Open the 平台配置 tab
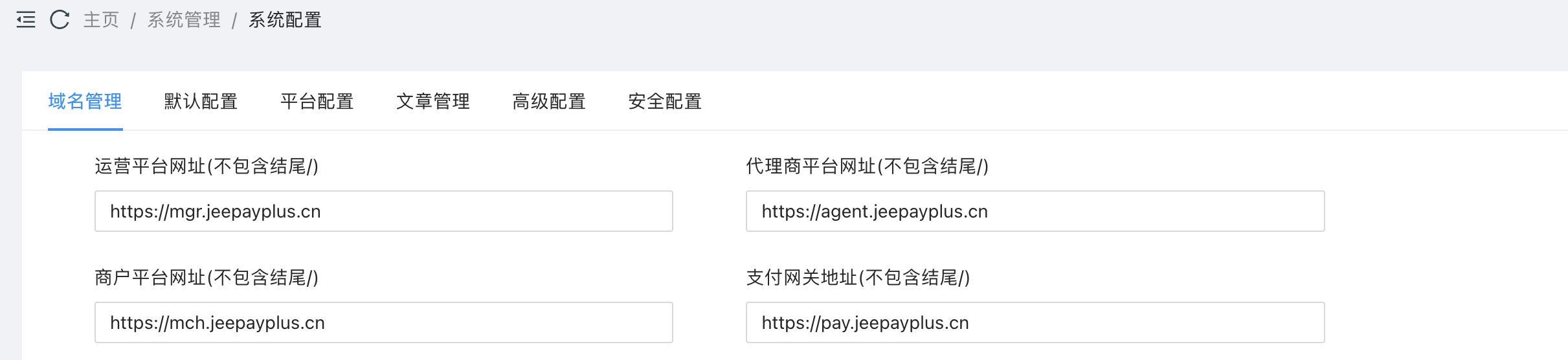 coord(317,102)
